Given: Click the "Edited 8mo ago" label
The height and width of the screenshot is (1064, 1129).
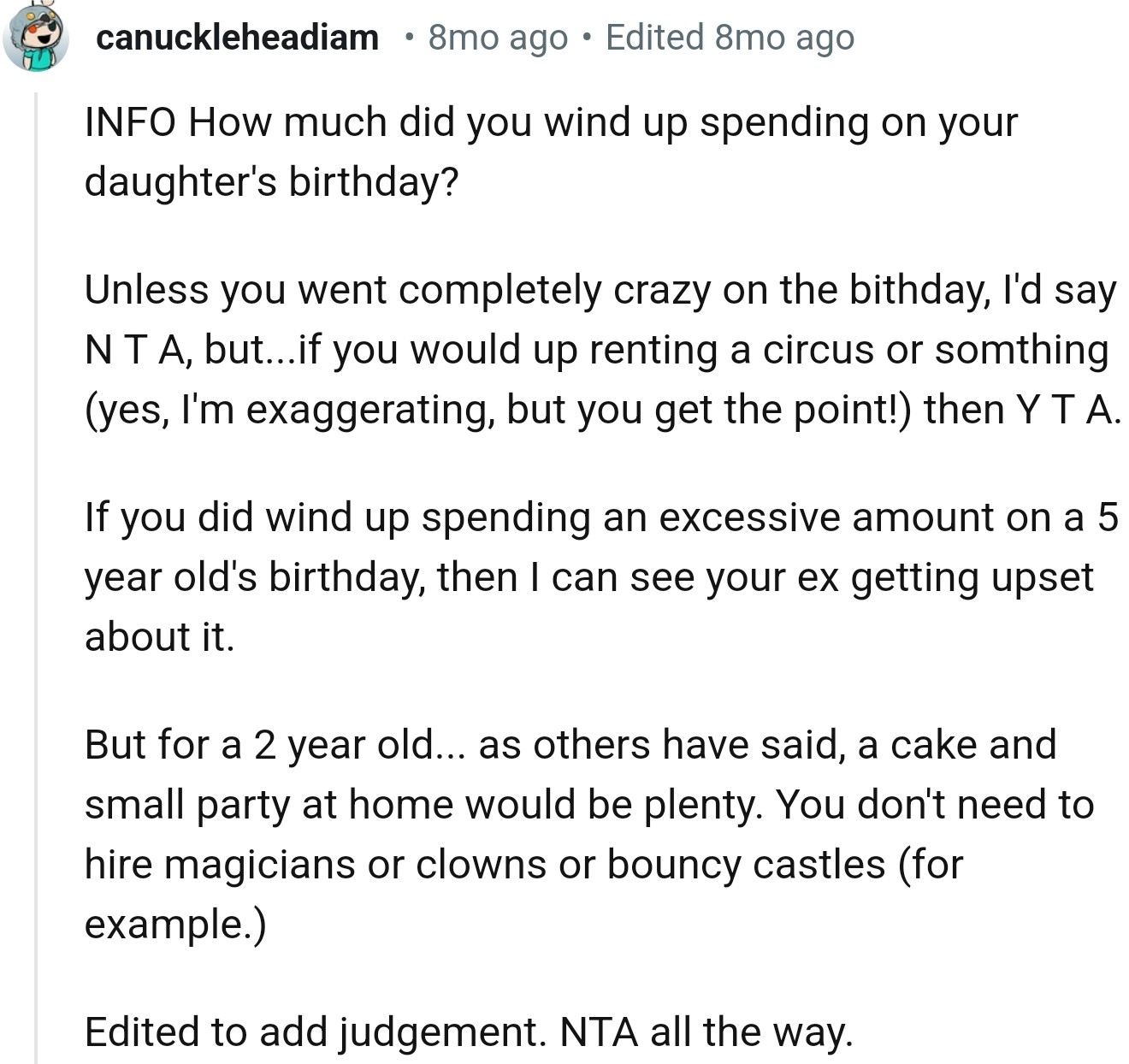Looking at the screenshot, I should pos(730,38).
